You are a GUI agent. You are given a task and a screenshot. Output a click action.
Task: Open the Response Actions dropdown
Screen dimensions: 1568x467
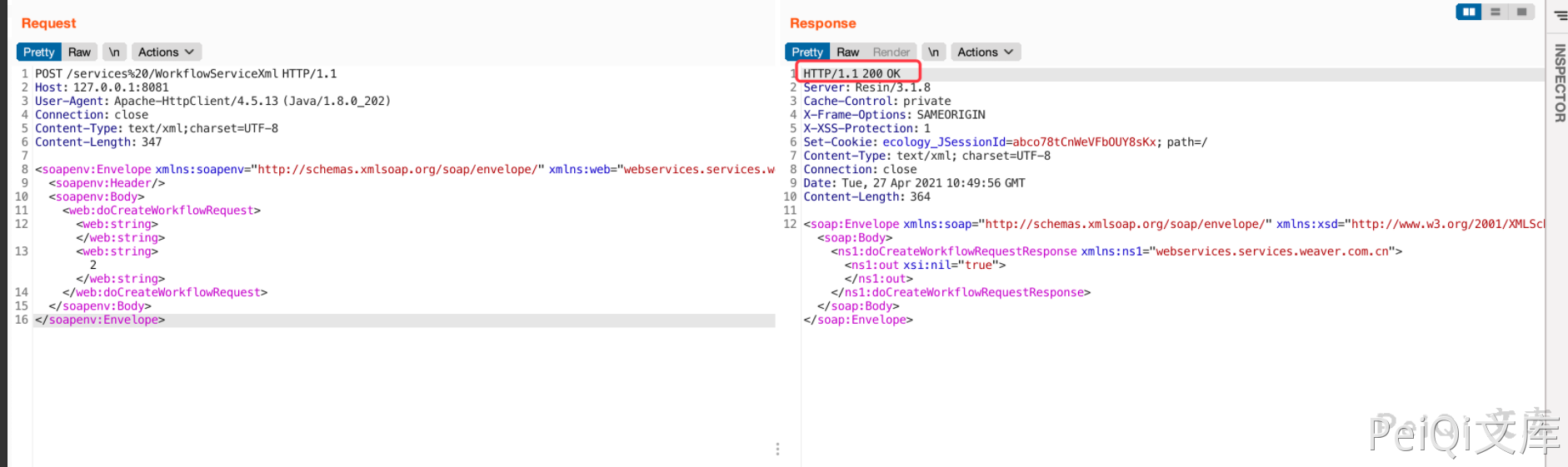(x=985, y=52)
